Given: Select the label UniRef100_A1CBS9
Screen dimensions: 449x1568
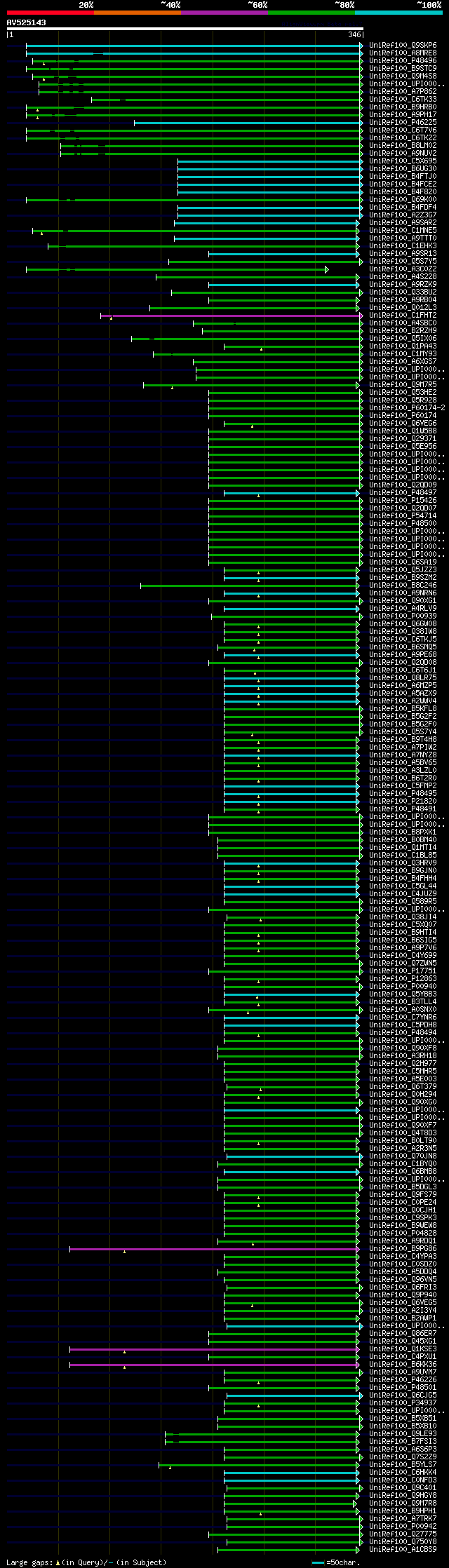Looking at the screenshot, I should (403, 1550).
